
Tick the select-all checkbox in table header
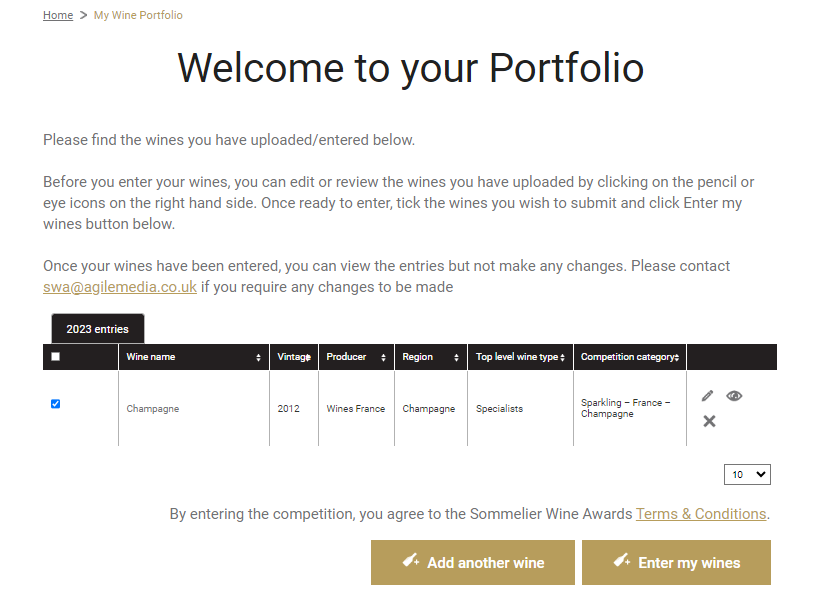55,357
